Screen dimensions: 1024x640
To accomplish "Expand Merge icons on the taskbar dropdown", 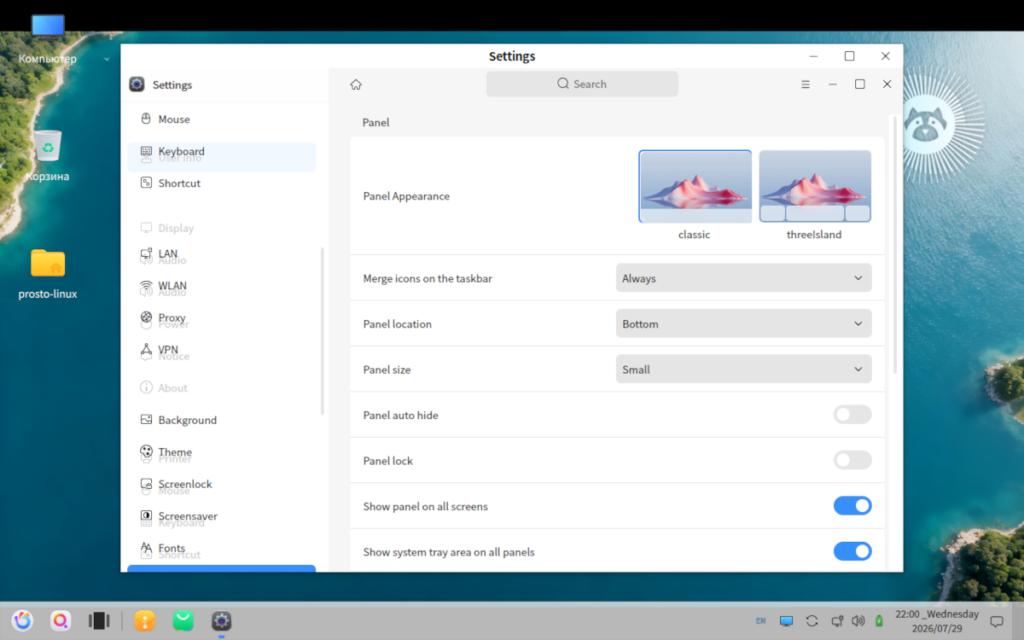I will 743,278.
